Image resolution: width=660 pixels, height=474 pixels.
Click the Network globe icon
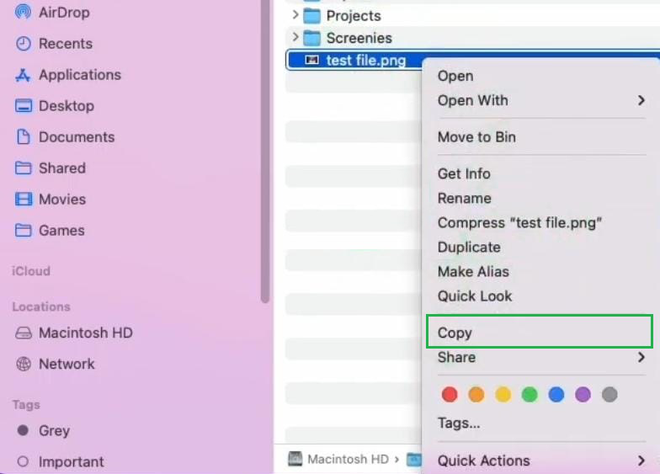tap(23, 364)
